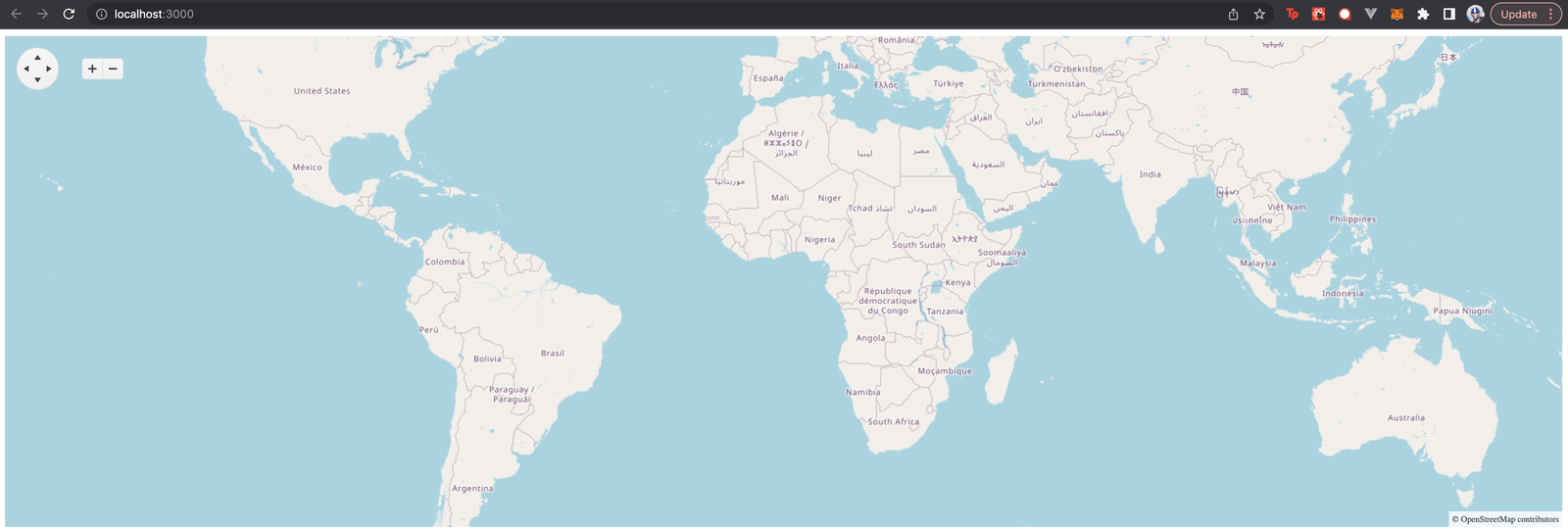Open the OpenStreetMap contributors link
The width and height of the screenshot is (1568, 531).
click(1509, 519)
